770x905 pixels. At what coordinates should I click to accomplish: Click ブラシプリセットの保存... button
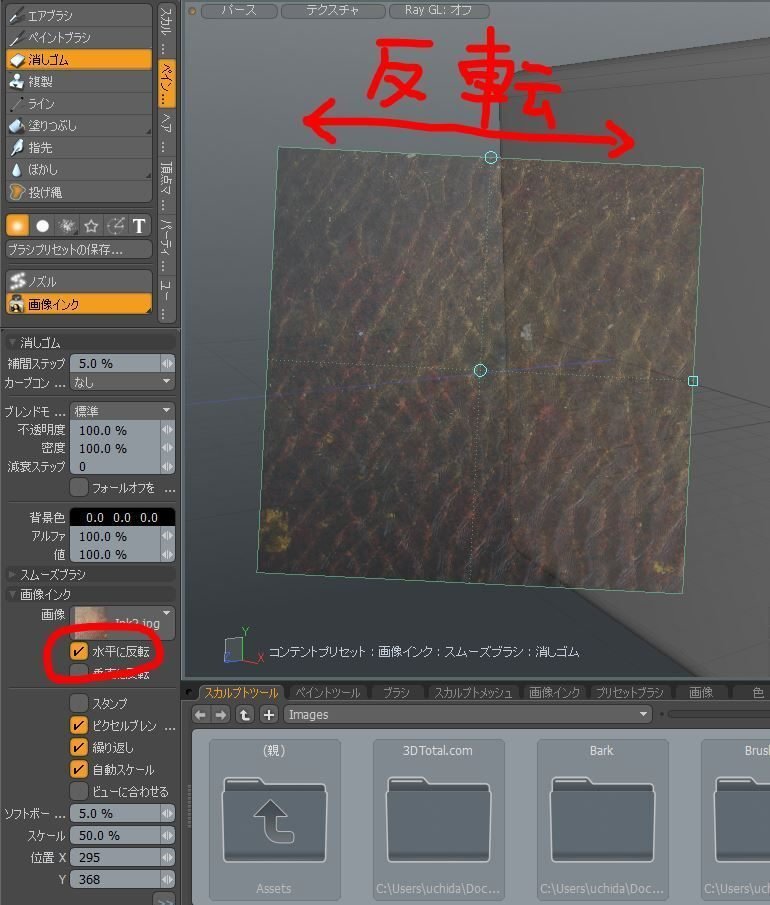tap(79, 249)
